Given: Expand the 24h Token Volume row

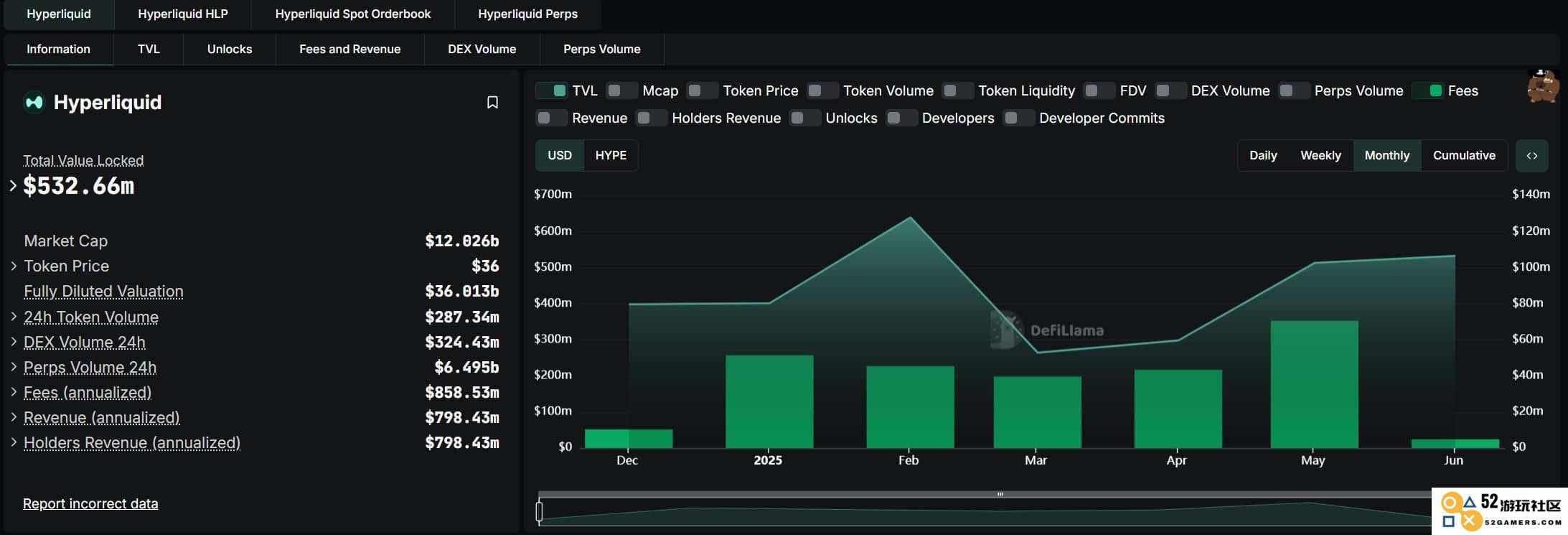Looking at the screenshot, I should tap(14, 316).
